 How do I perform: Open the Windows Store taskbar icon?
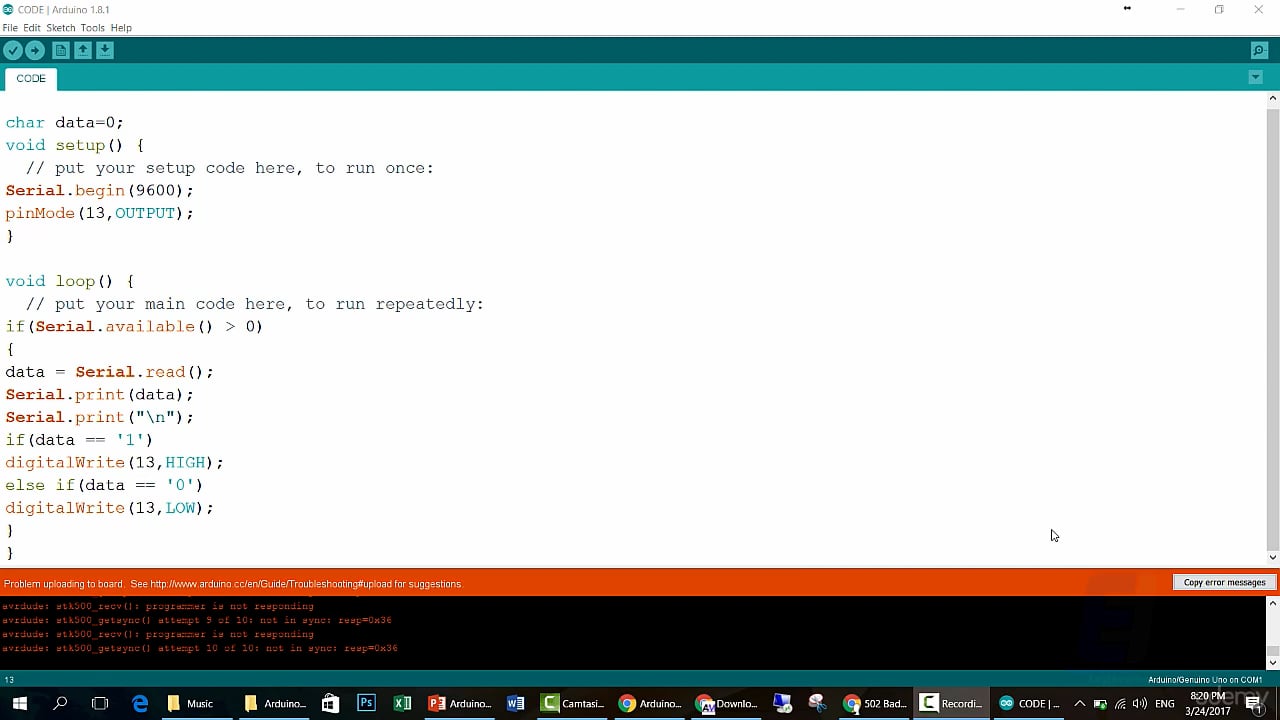(330, 703)
